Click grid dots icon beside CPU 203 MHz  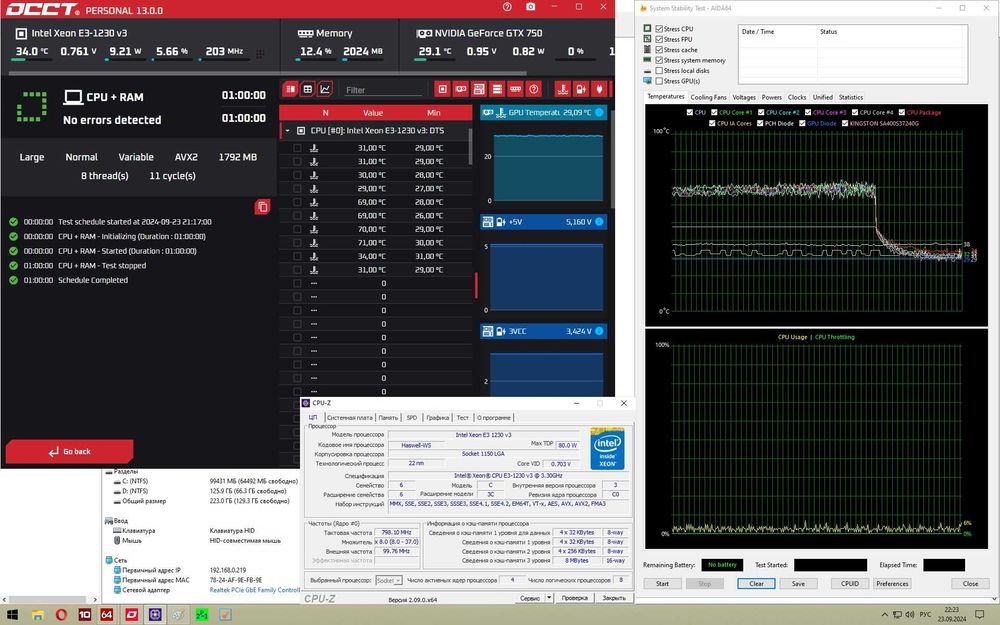coord(260,54)
